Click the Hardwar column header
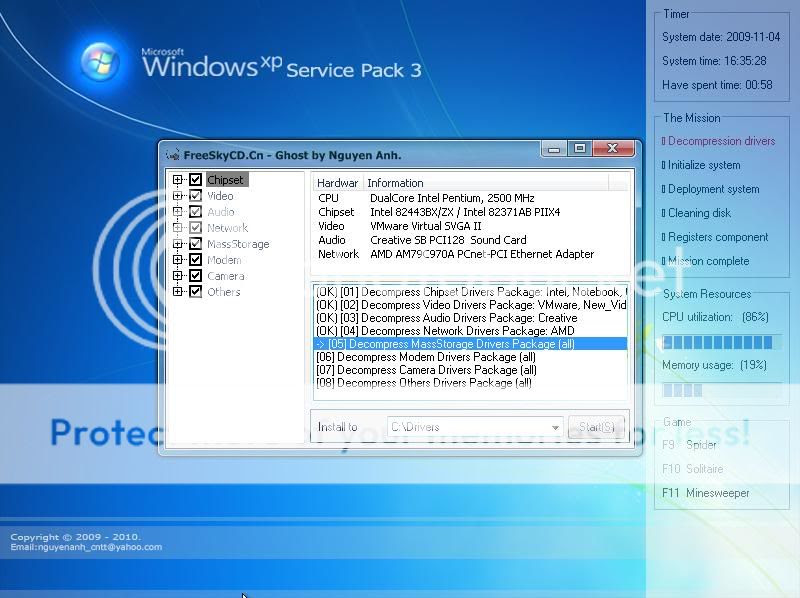 click(x=337, y=183)
